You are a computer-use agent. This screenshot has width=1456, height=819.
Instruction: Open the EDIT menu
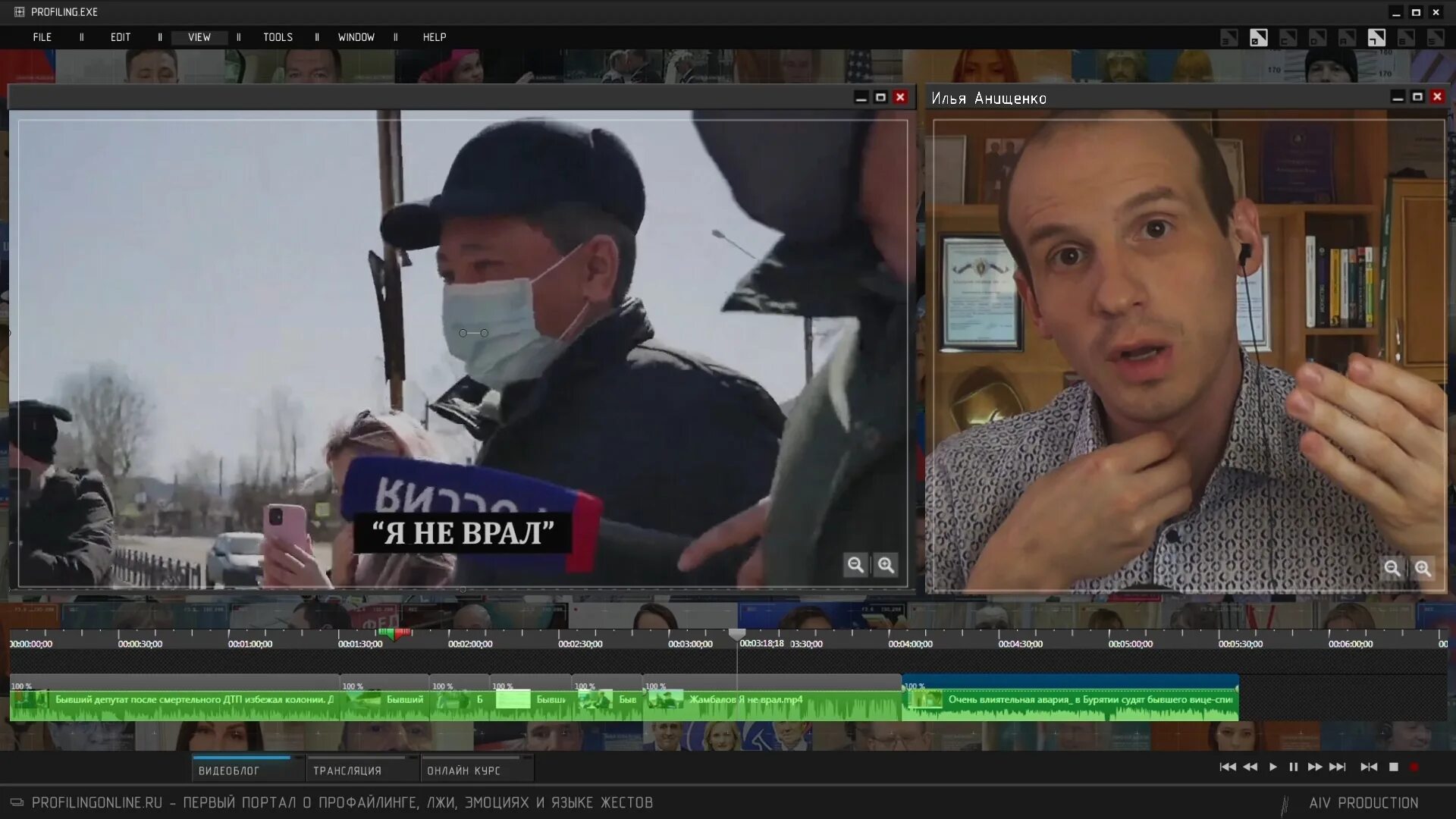point(121,37)
